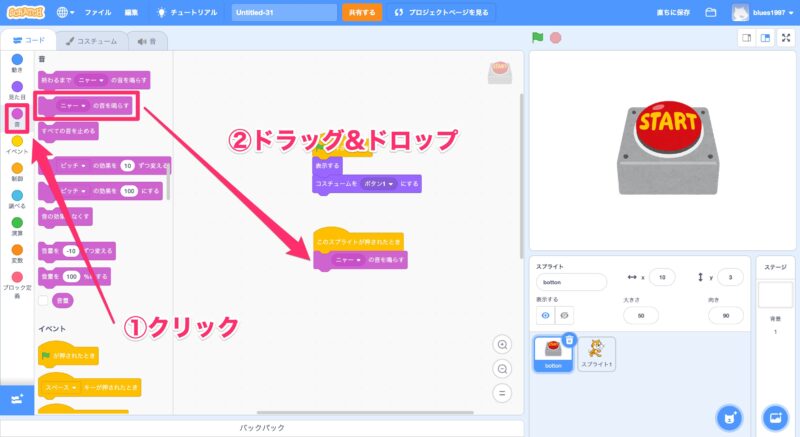Enter full screen stage mode

click(786, 38)
